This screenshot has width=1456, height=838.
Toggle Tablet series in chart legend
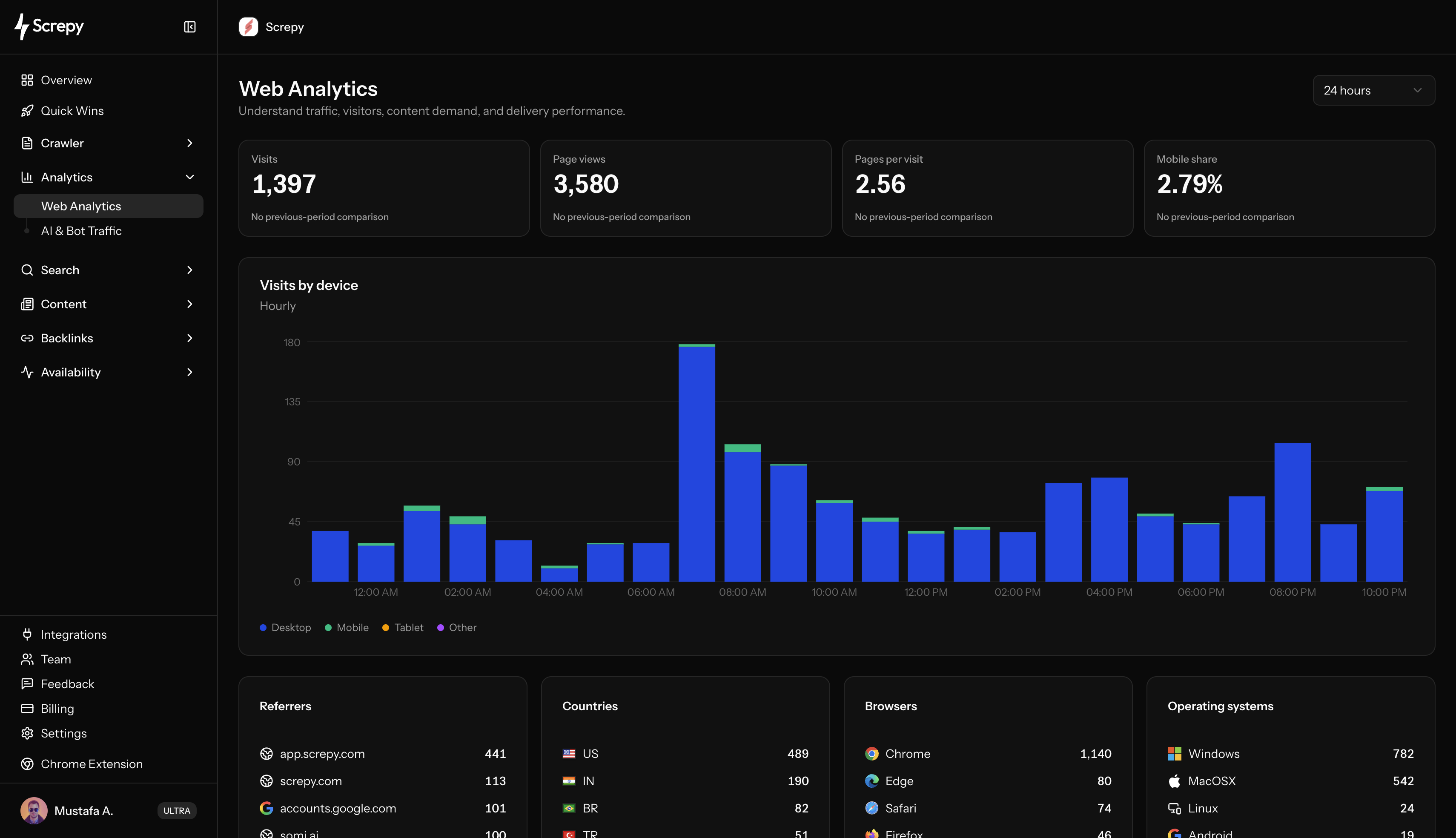(x=403, y=627)
